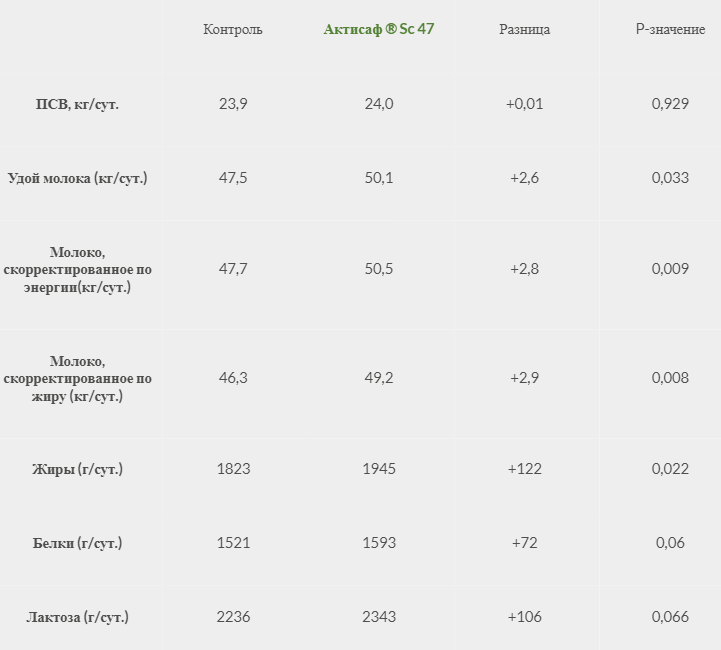721x650 pixels.
Task: Click Молоко, скорректированное по жиру label
Action: [77, 378]
